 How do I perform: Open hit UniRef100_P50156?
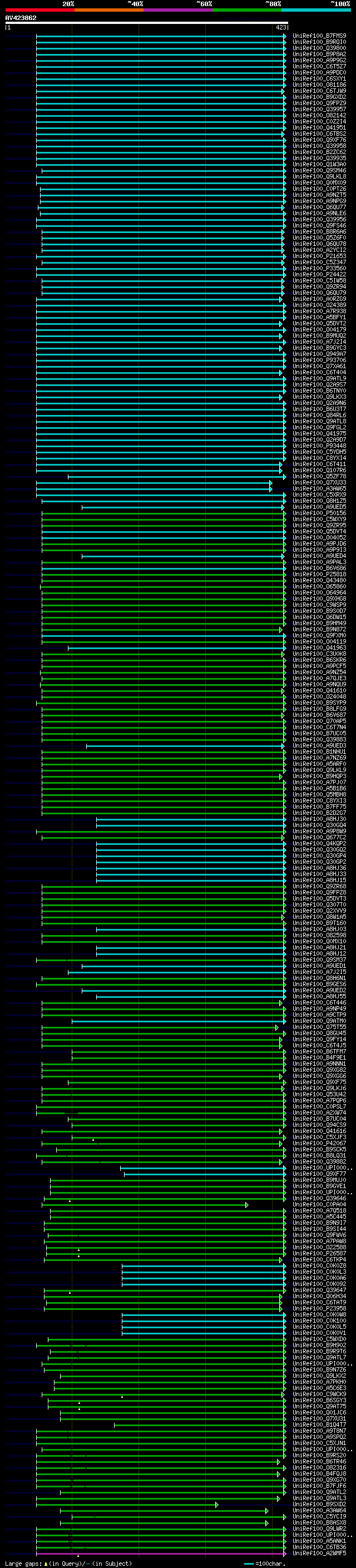click(x=319, y=512)
